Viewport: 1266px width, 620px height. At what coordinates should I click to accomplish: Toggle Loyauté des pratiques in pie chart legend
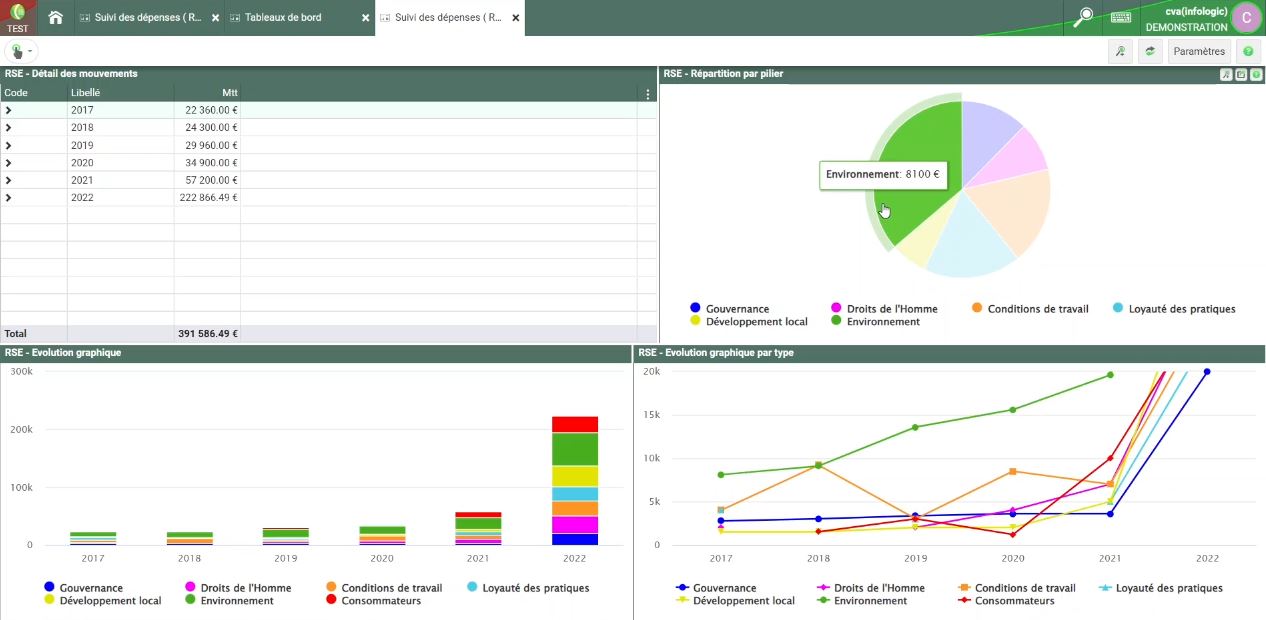tap(1174, 309)
